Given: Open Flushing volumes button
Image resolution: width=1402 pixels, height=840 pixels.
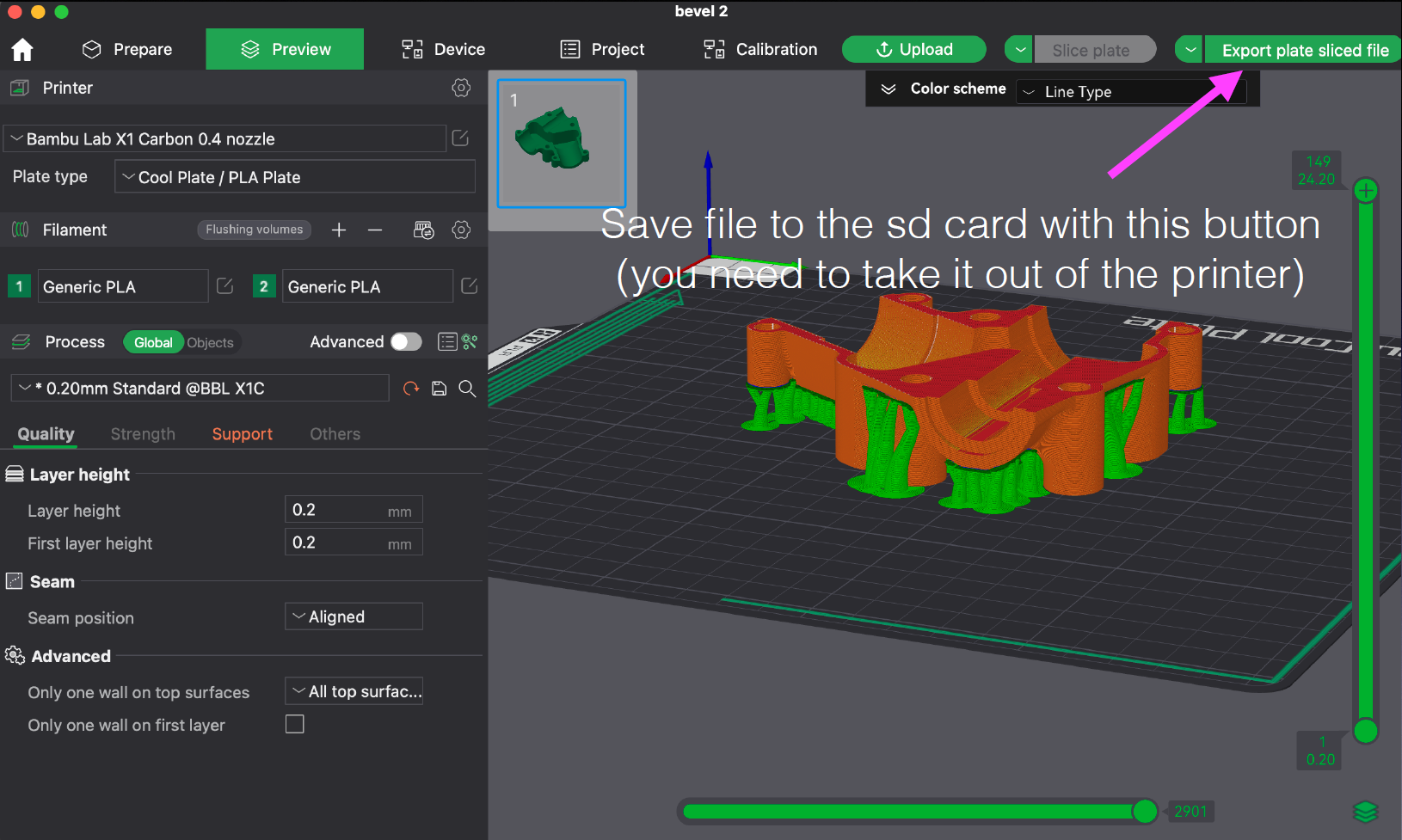Looking at the screenshot, I should (x=254, y=230).
